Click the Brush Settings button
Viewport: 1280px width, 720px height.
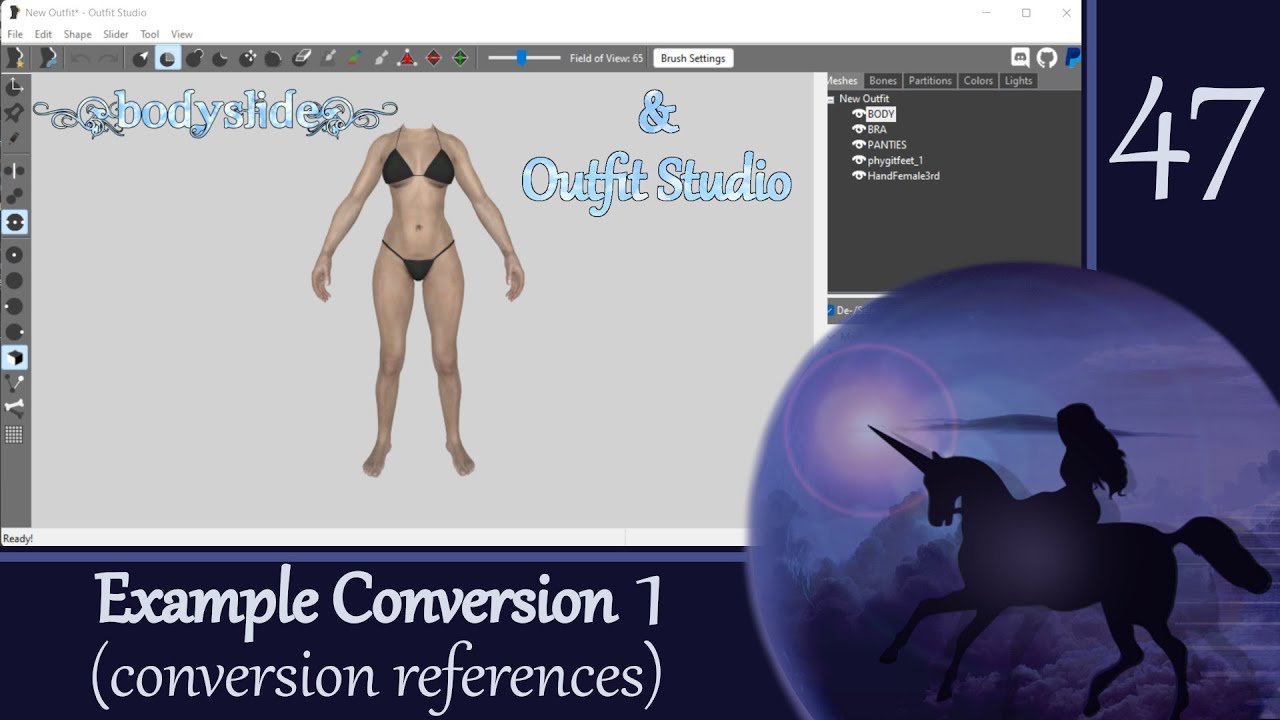point(693,58)
